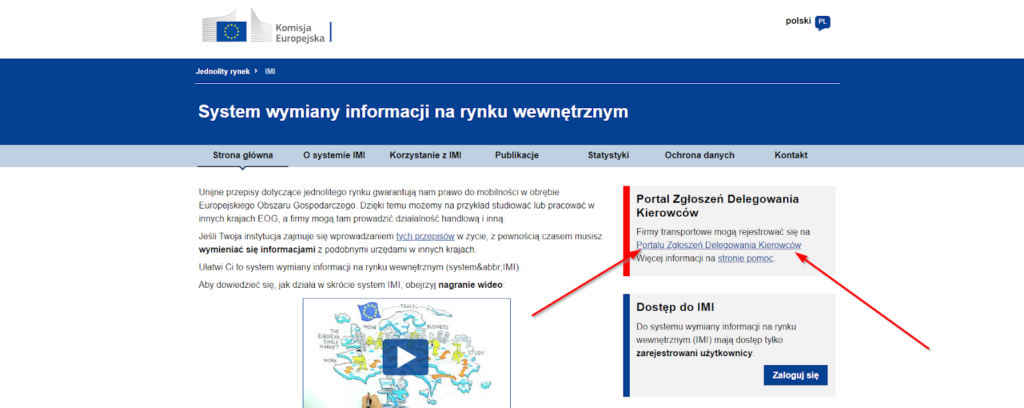Click the bold text zarejestrowani użytkownicy
This screenshot has width=1024, height=408.
[694, 353]
